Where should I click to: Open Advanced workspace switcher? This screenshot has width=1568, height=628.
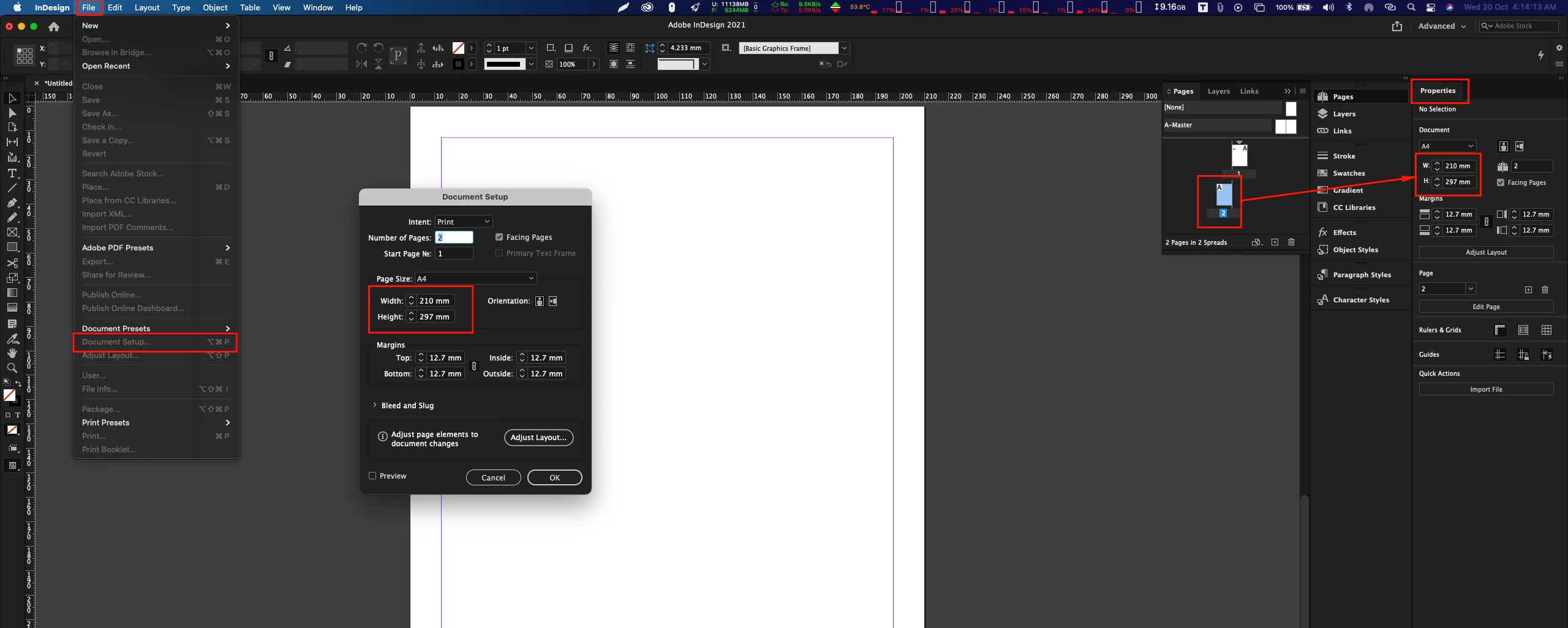[1442, 26]
